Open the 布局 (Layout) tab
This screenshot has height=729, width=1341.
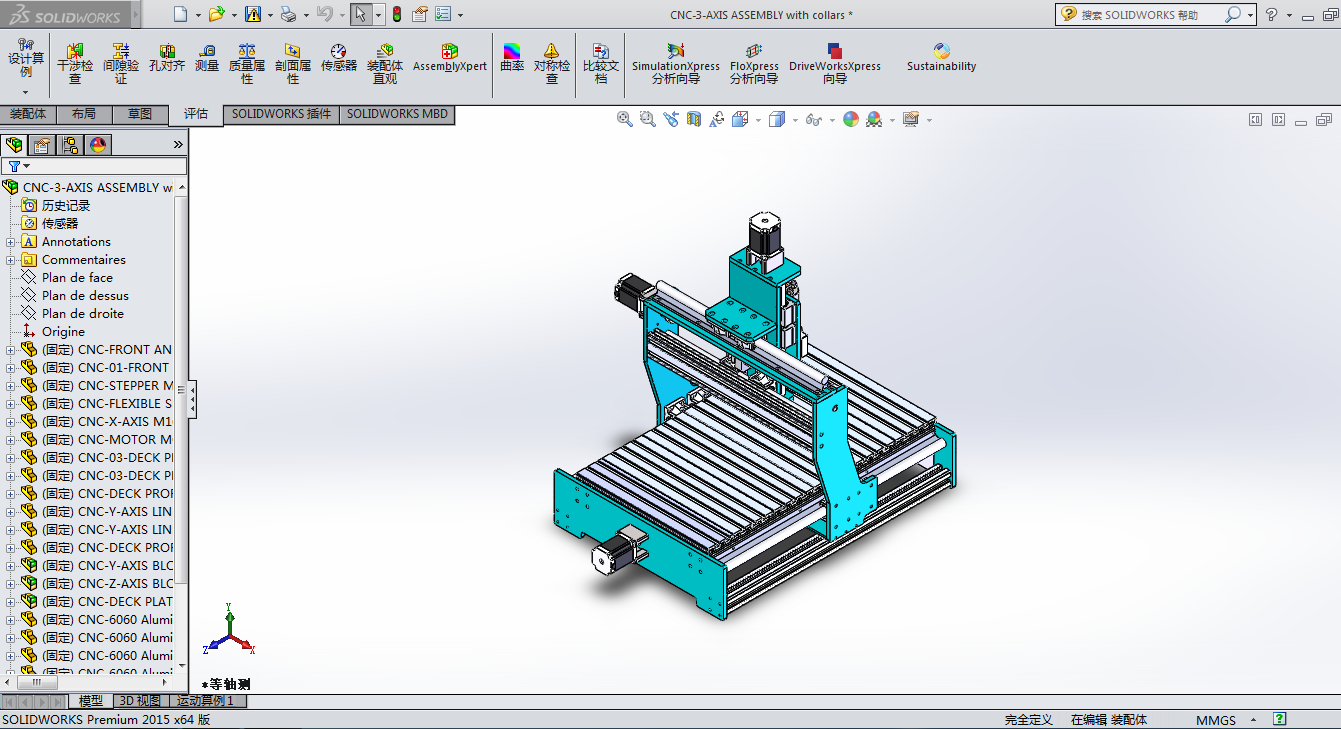pos(84,114)
